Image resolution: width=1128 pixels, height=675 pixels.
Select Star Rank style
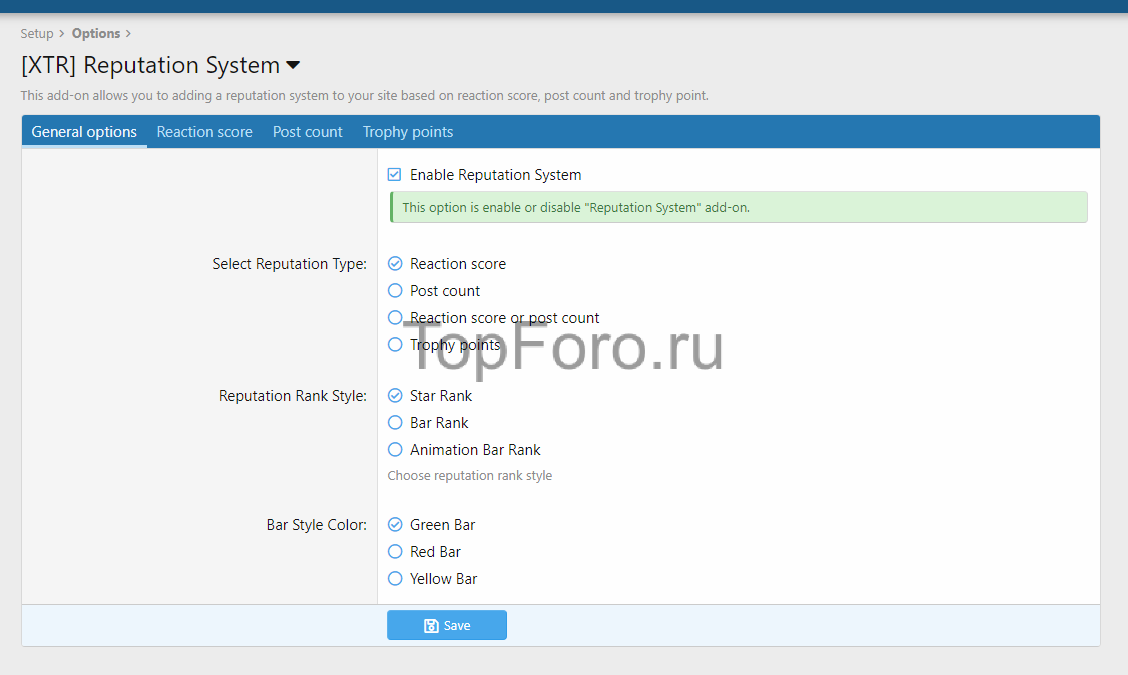395,396
